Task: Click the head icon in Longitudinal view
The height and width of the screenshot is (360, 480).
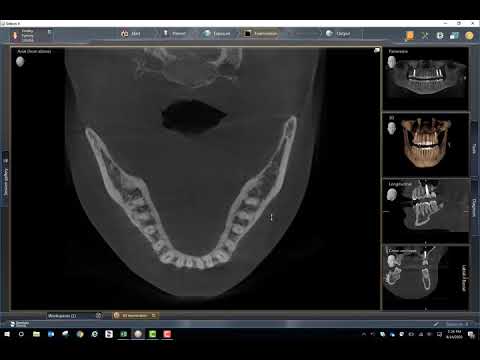Action: coord(392,194)
